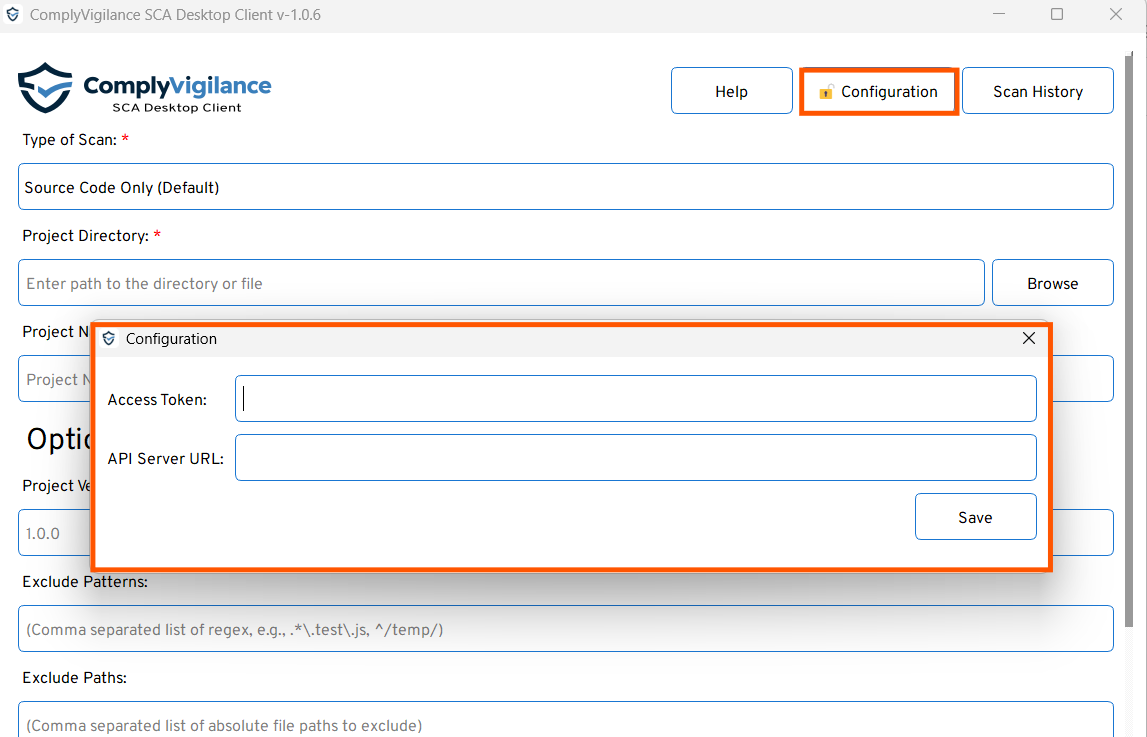Close the ComplyVigilance main window
Screen dimensions: 1147x737
point(1116,15)
